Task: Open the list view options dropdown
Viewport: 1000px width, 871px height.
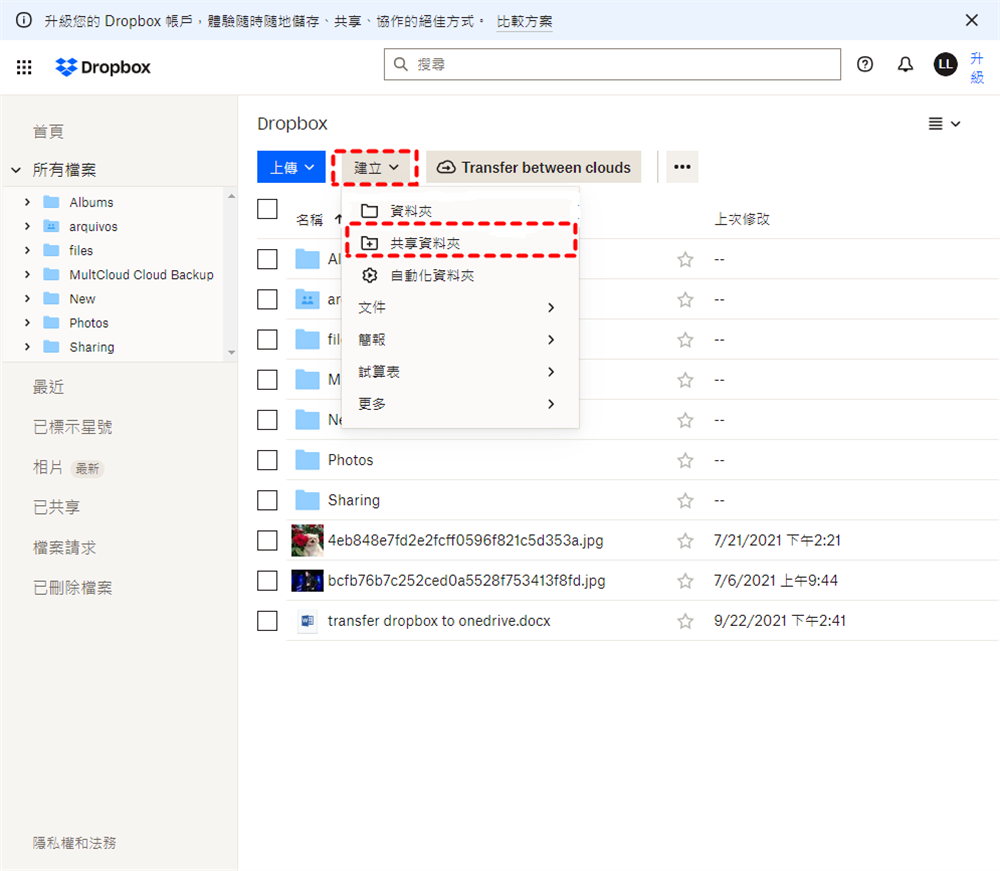Action: click(945, 124)
